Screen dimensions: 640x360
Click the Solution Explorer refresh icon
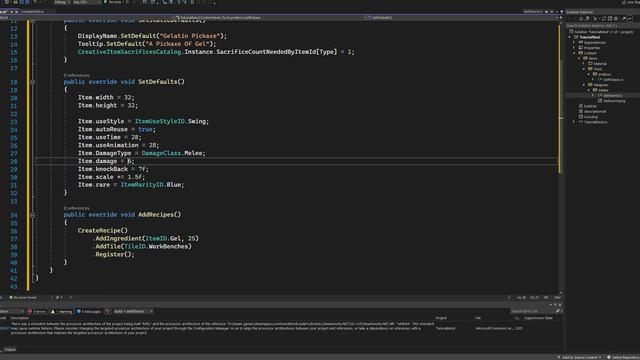604,19
